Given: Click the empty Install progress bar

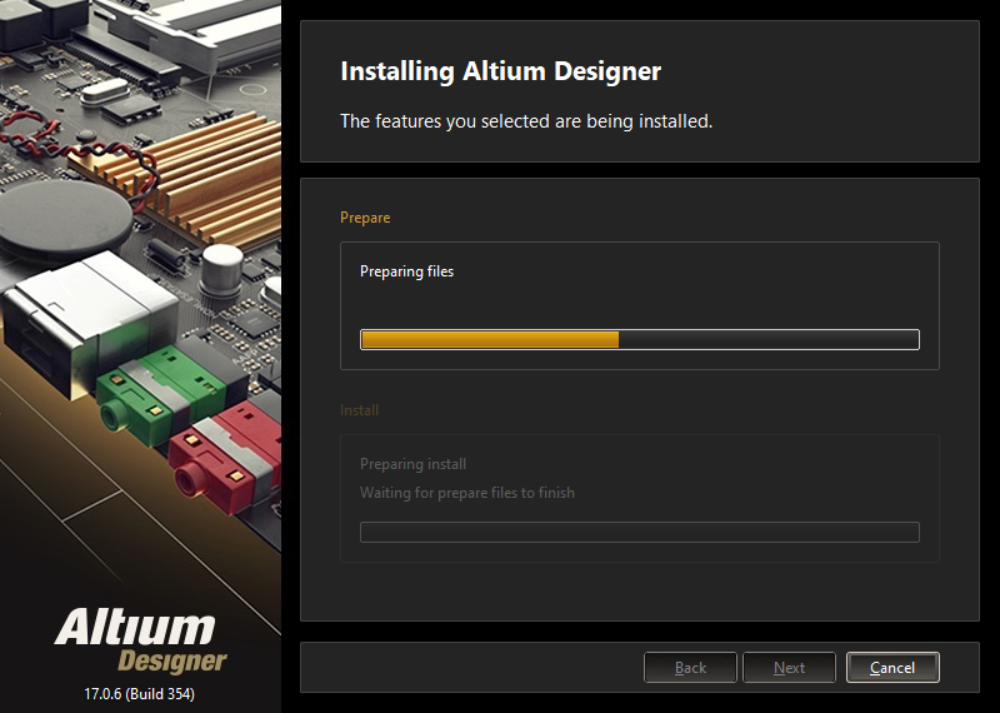Looking at the screenshot, I should click(x=640, y=532).
